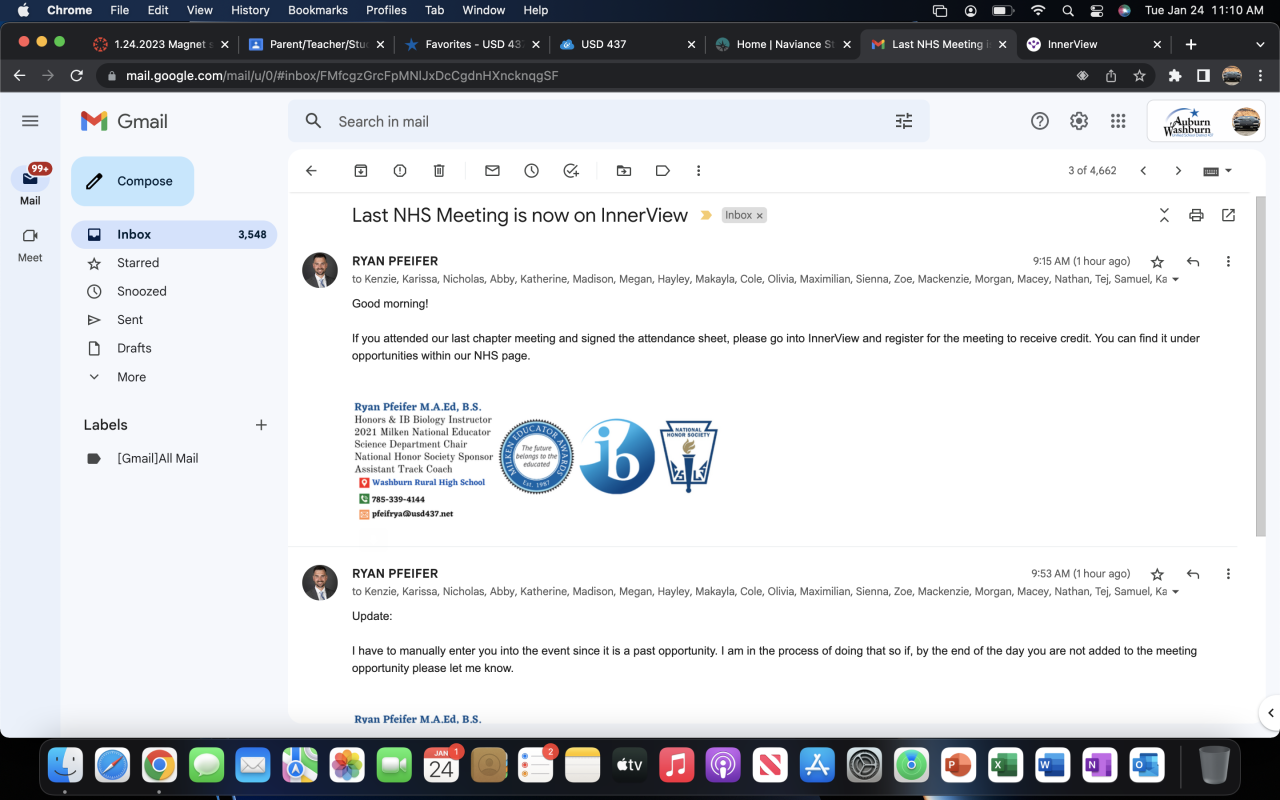Create a new label with plus icon

(x=261, y=425)
